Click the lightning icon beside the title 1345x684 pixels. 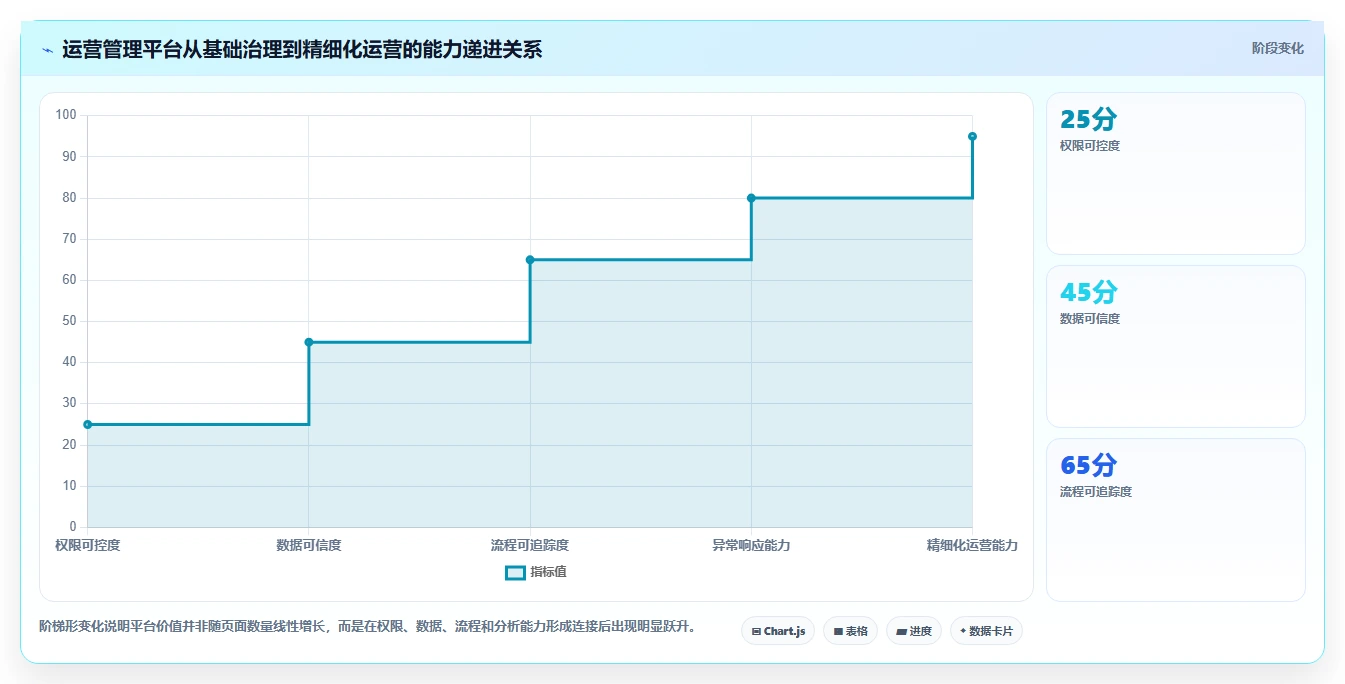(x=48, y=50)
